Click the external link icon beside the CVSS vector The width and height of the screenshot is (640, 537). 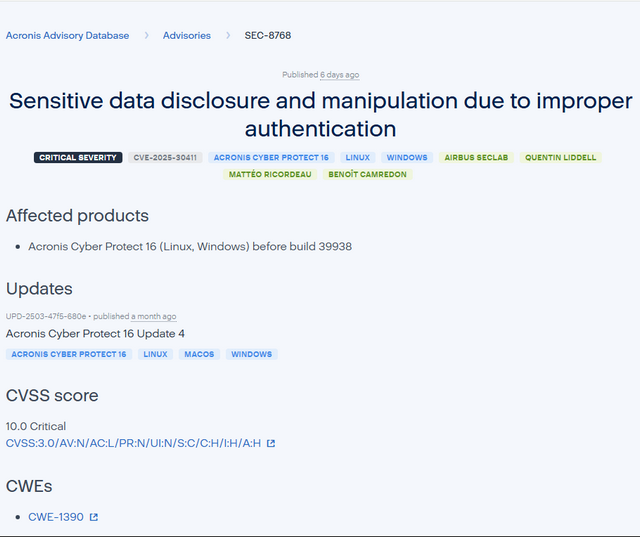pos(271,444)
